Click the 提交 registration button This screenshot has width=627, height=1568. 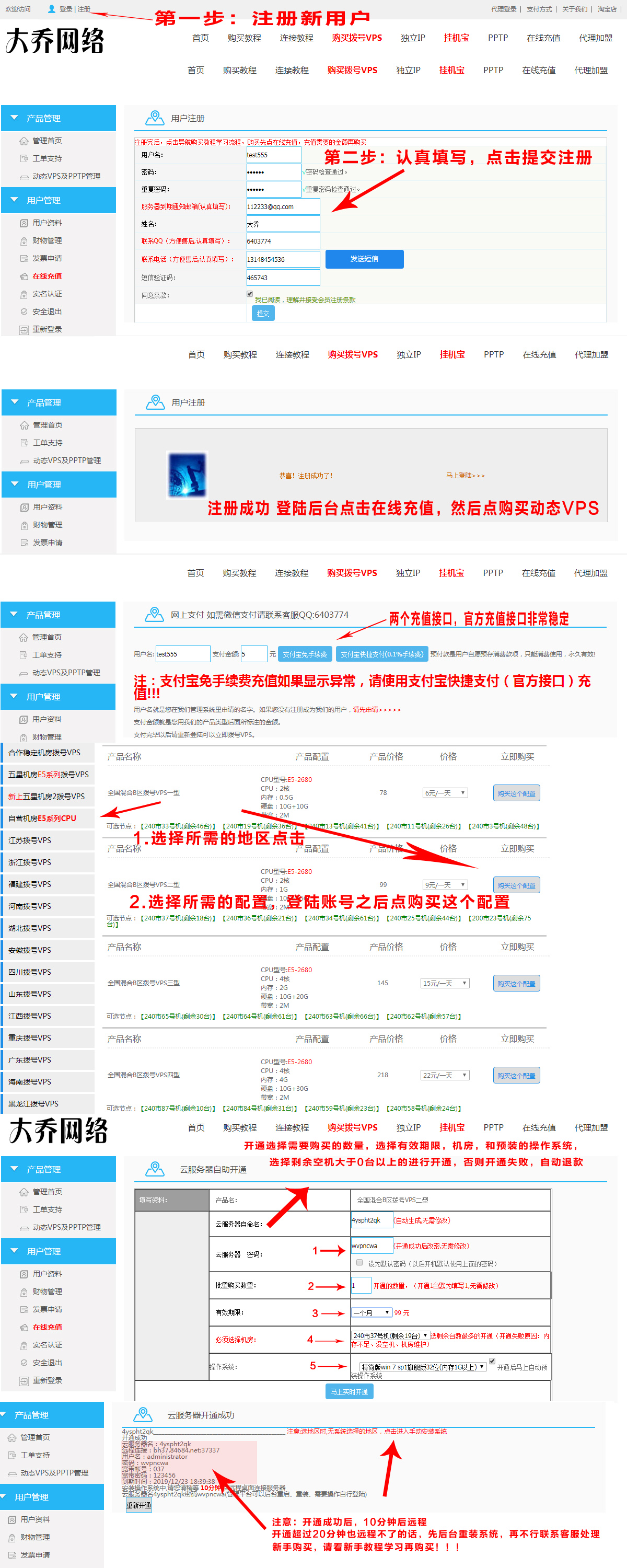pyautogui.click(x=263, y=313)
